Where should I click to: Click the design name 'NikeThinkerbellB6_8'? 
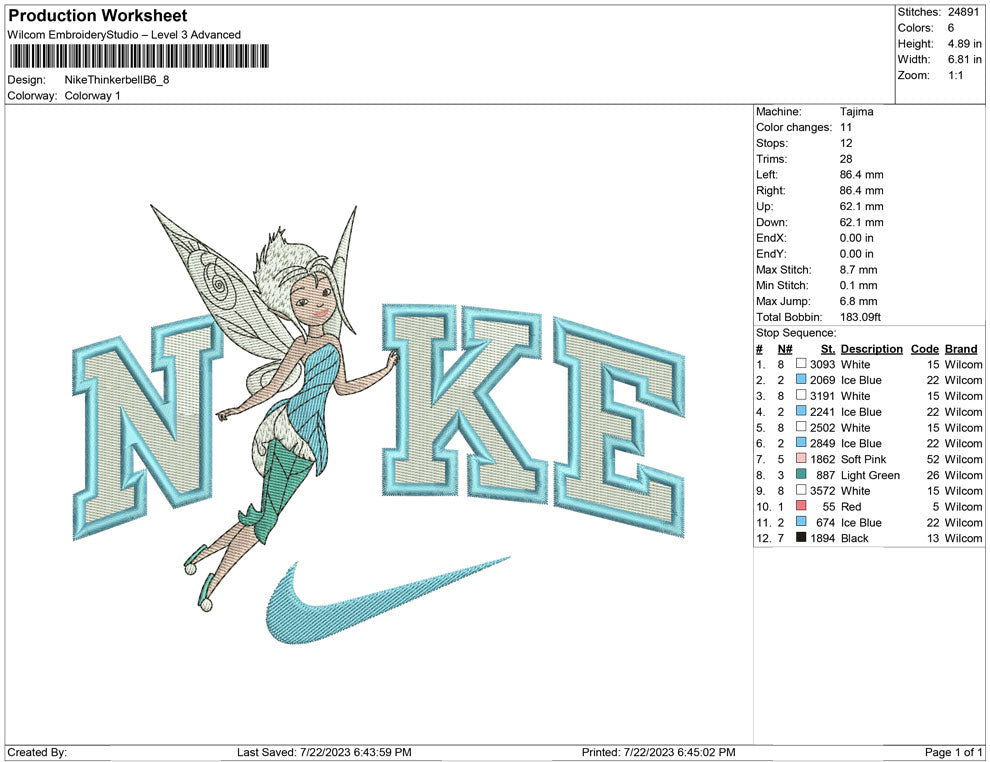pyautogui.click(x=117, y=80)
